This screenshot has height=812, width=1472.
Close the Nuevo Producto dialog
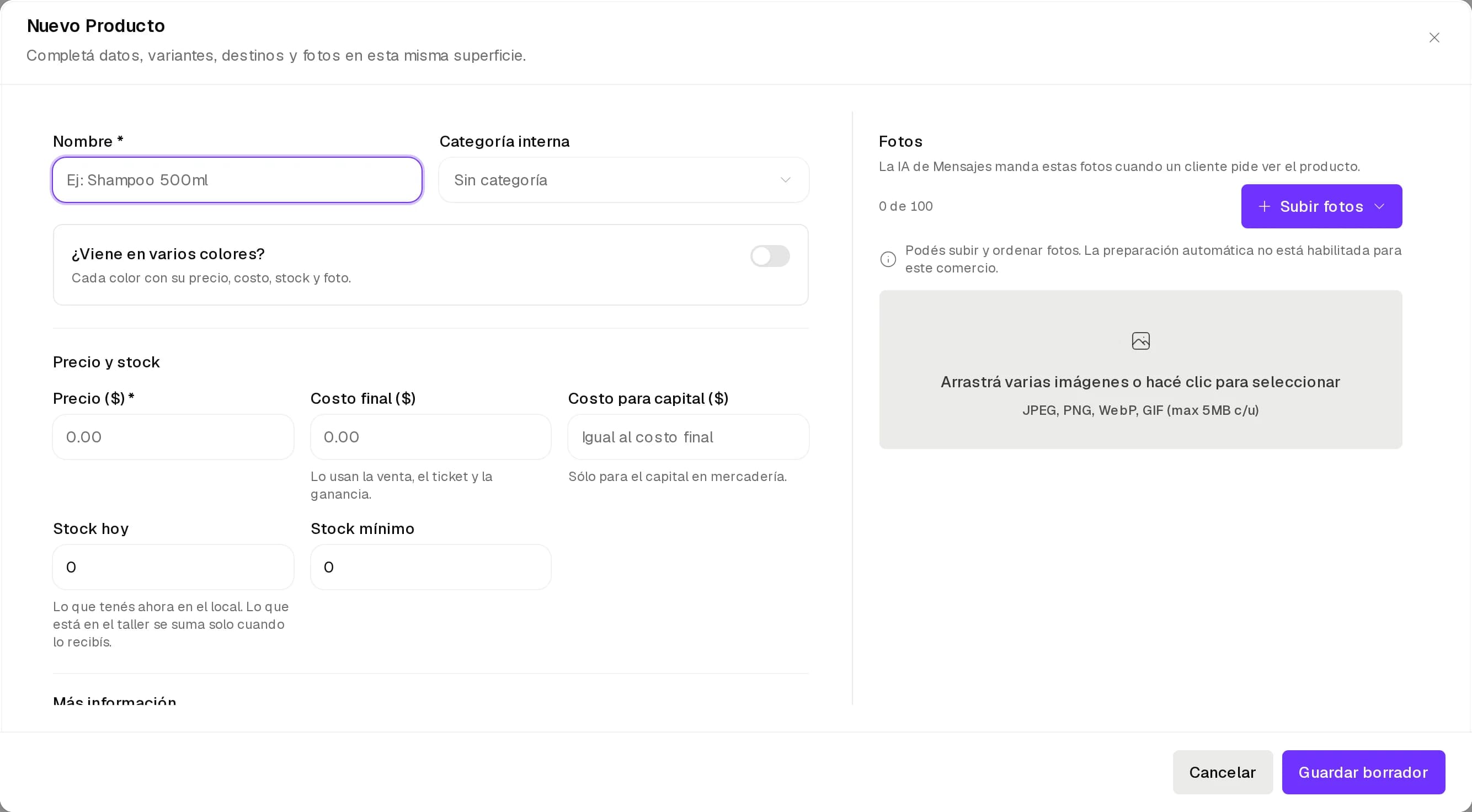click(x=1434, y=38)
